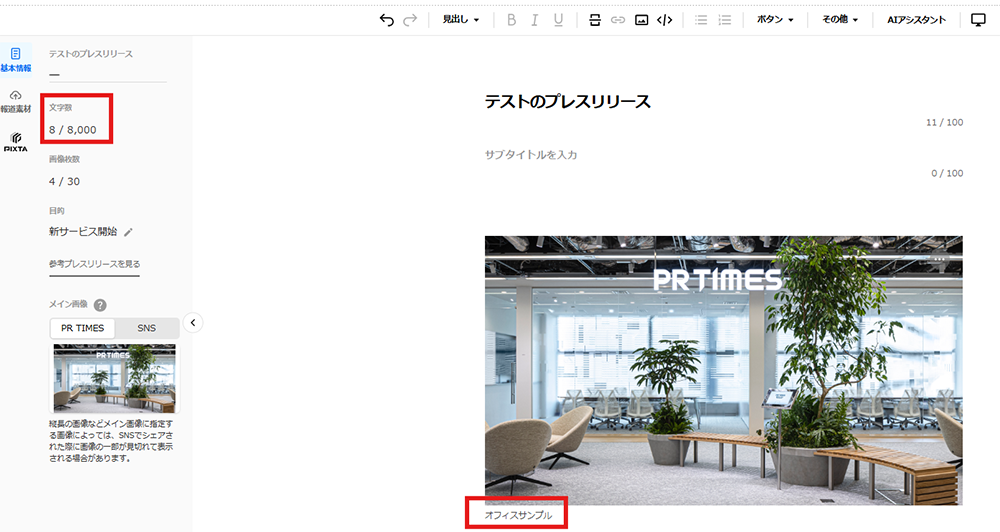Click the 新サービス開始 purpose text
The height and width of the screenshot is (532, 1000).
[83, 232]
